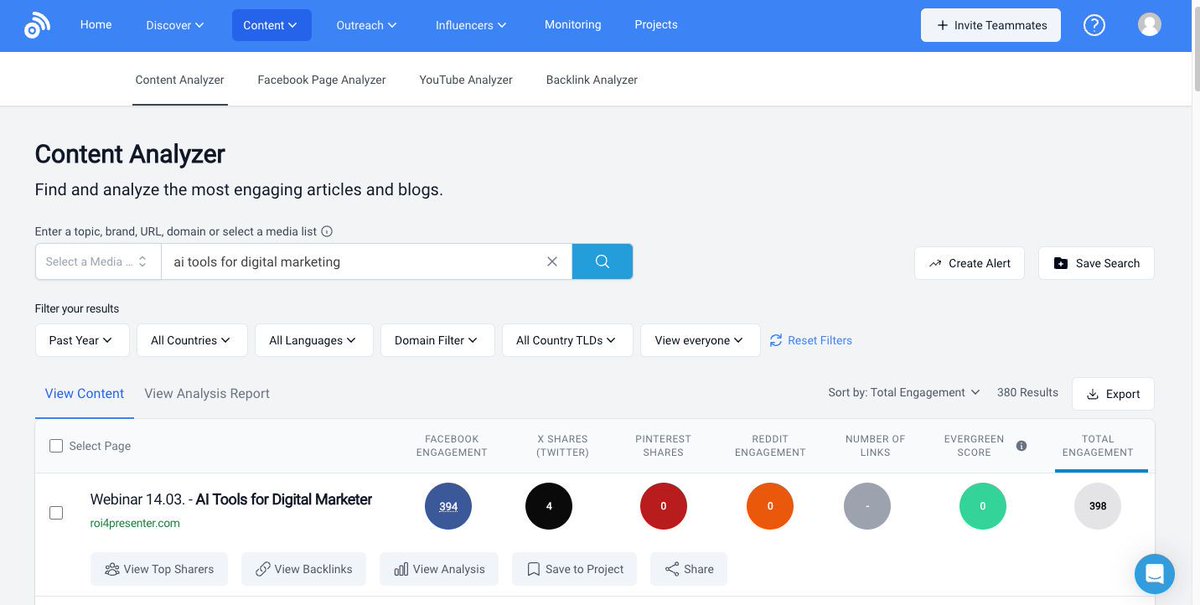Open the Discover dropdown menu
Screen dimensions: 1200x605
coord(175,25)
